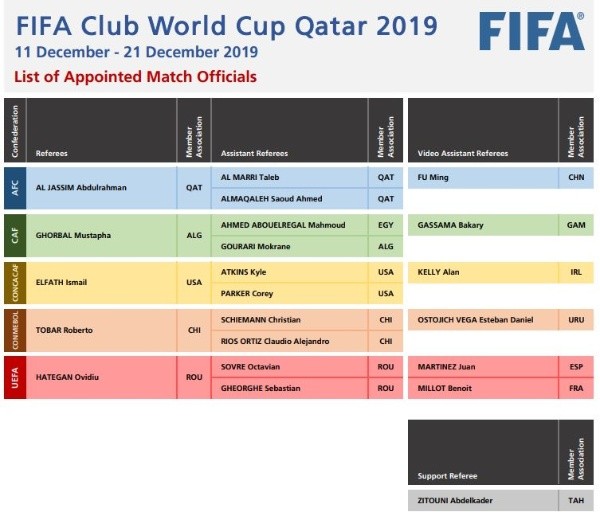The image size is (600, 512).
Task: Select the CAF confederation label
Action: pyautogui.click(x=14, y=235)
